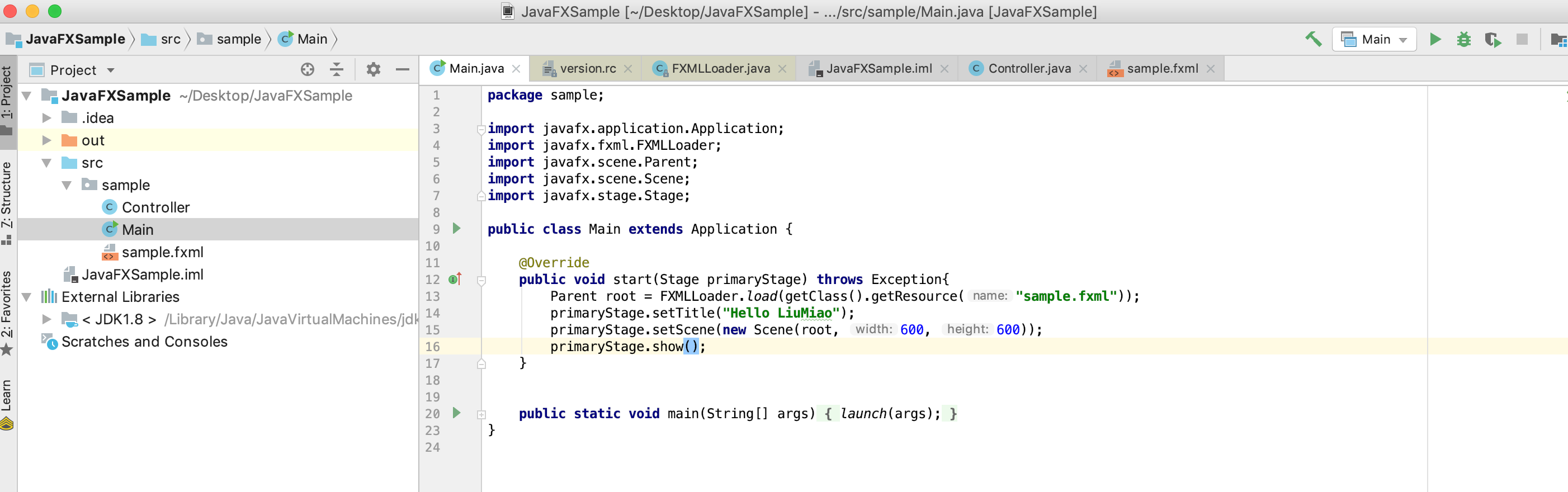Toggle the Learn side tool window

coord(7,404)
